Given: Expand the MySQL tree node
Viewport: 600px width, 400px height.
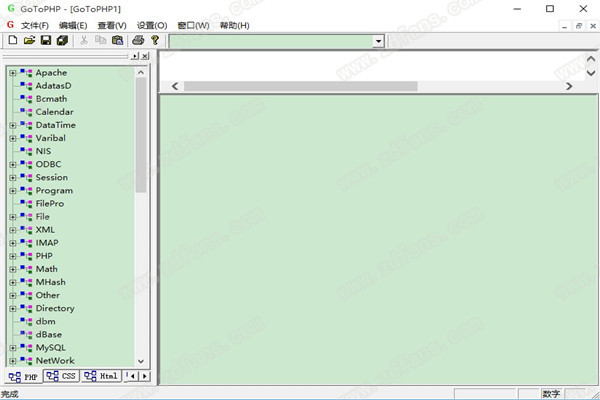Looking at the screenshot, I should pos(13,348).
